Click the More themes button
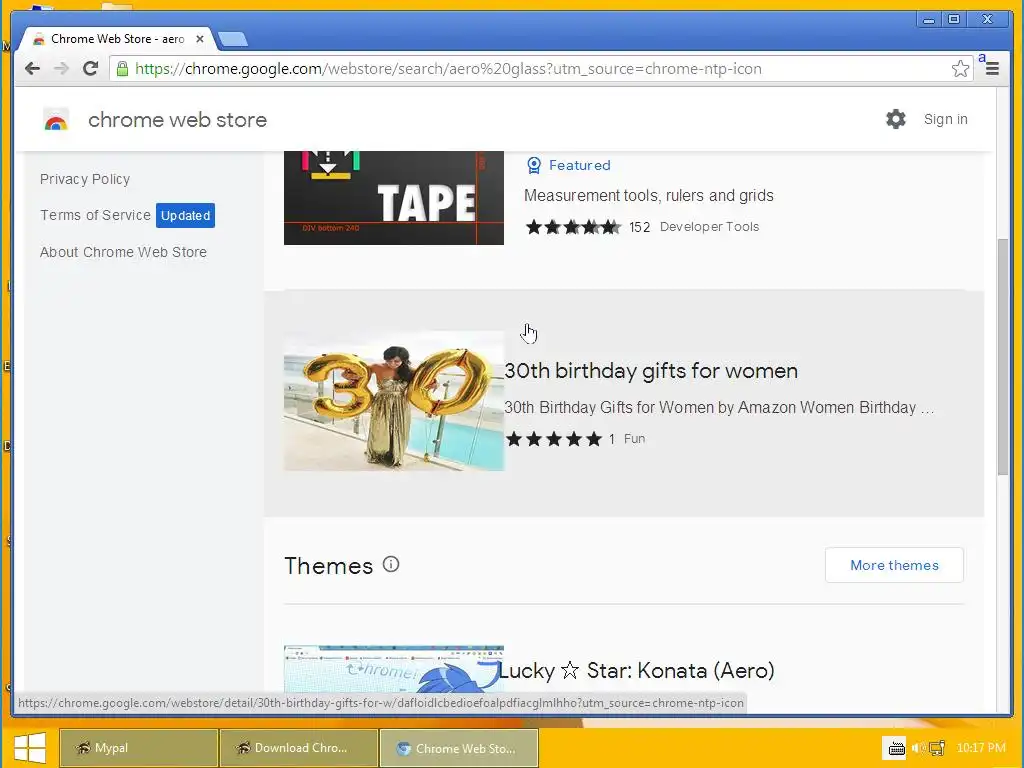Screen dimensions: 1024x768 (x=894, y=565)
